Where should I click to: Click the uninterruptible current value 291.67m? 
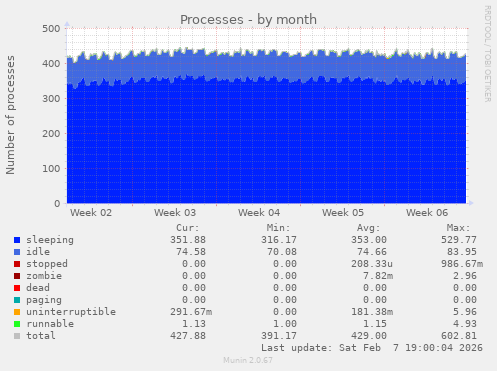click(191, 312)
